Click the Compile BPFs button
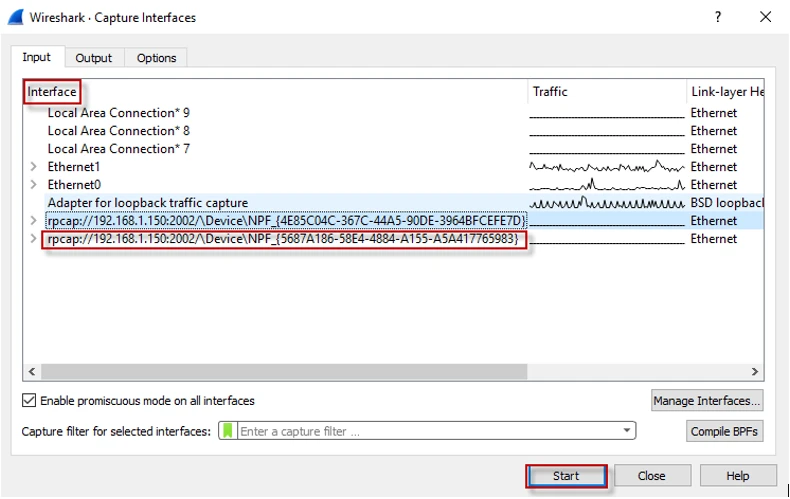 pos(724,432)
